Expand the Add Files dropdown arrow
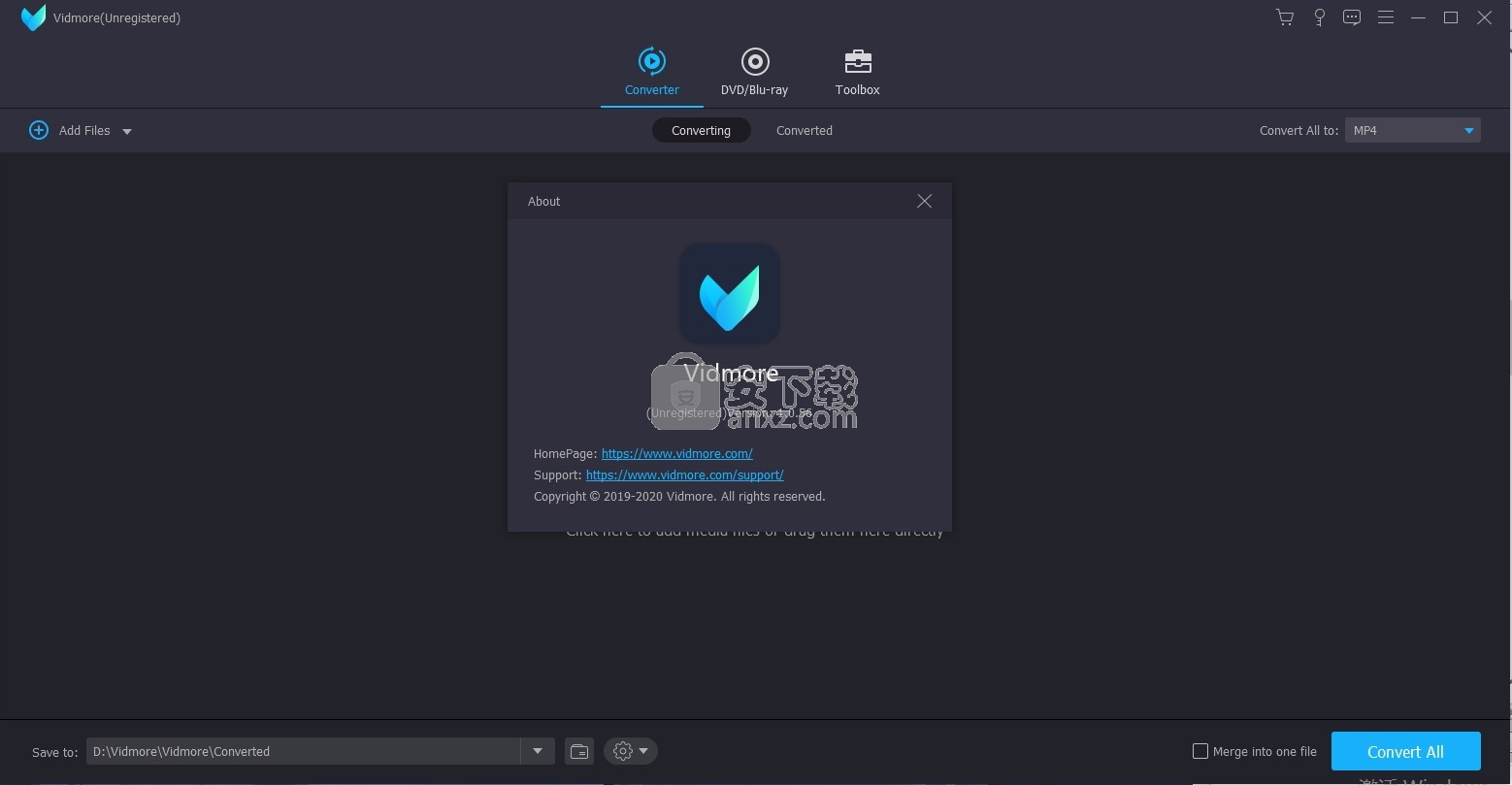Image resolution: width=1512 pixels, height=785 pixels. tap(126, 131)
